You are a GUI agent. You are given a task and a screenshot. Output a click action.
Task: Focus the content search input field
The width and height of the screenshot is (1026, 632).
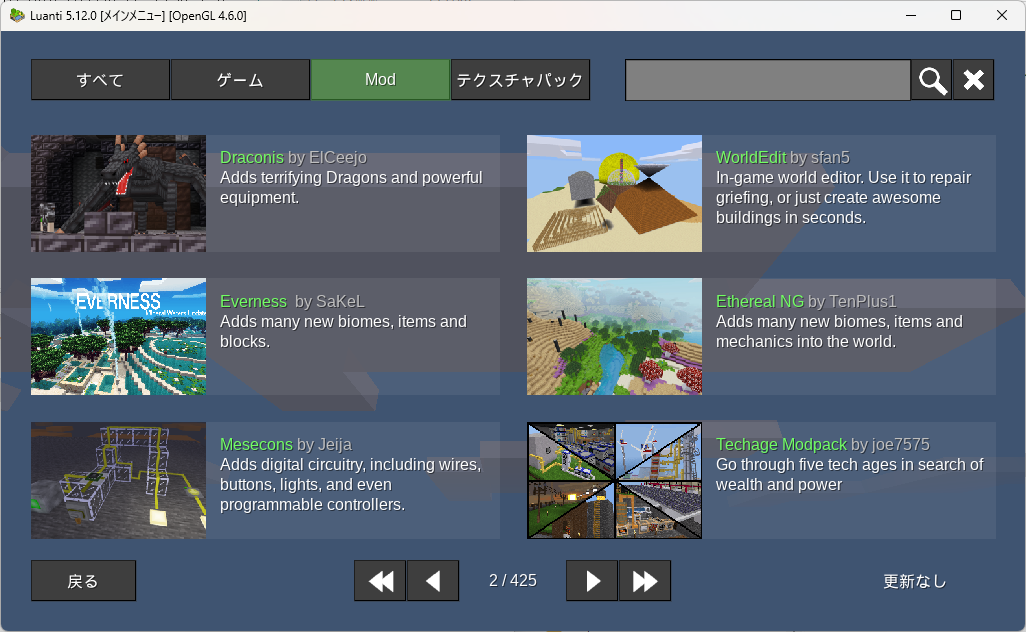(768, 80)
